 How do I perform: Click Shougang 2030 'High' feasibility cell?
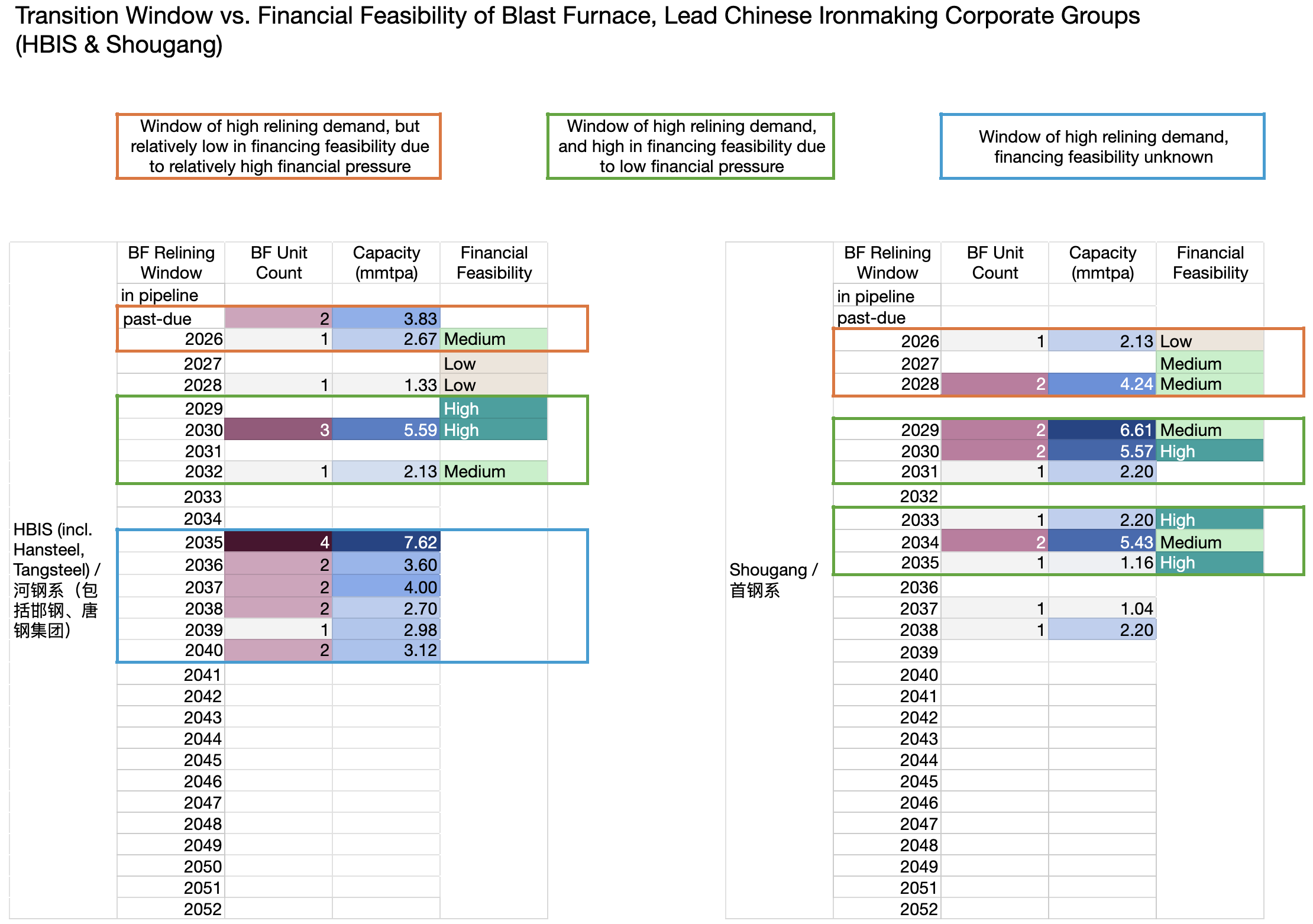[1210, 451]
